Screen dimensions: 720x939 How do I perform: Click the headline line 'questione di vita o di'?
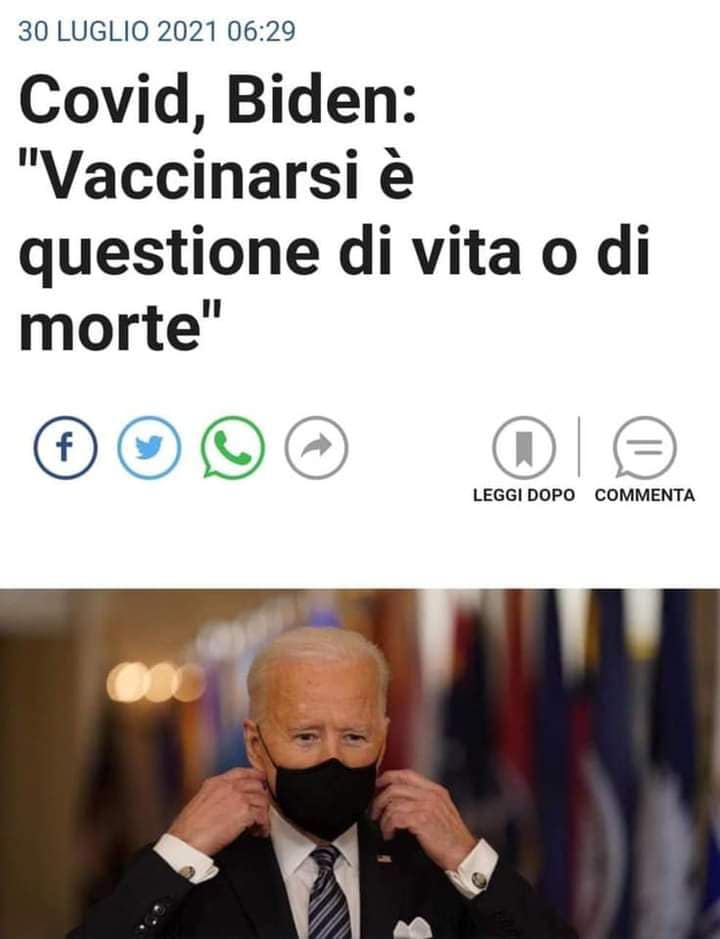click(x=334, y=252)
